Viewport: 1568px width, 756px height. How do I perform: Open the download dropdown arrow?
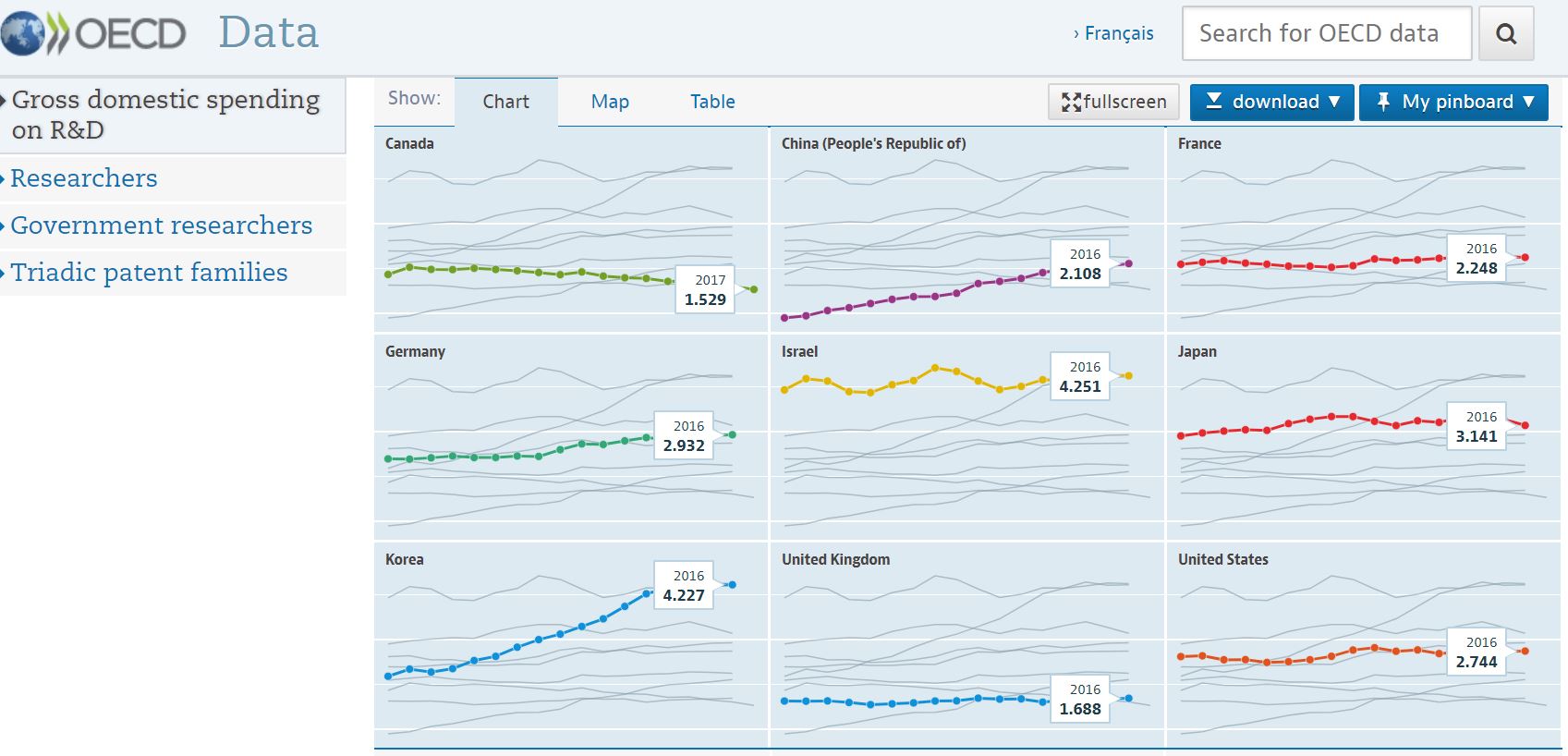click(x=1334, y=102)
